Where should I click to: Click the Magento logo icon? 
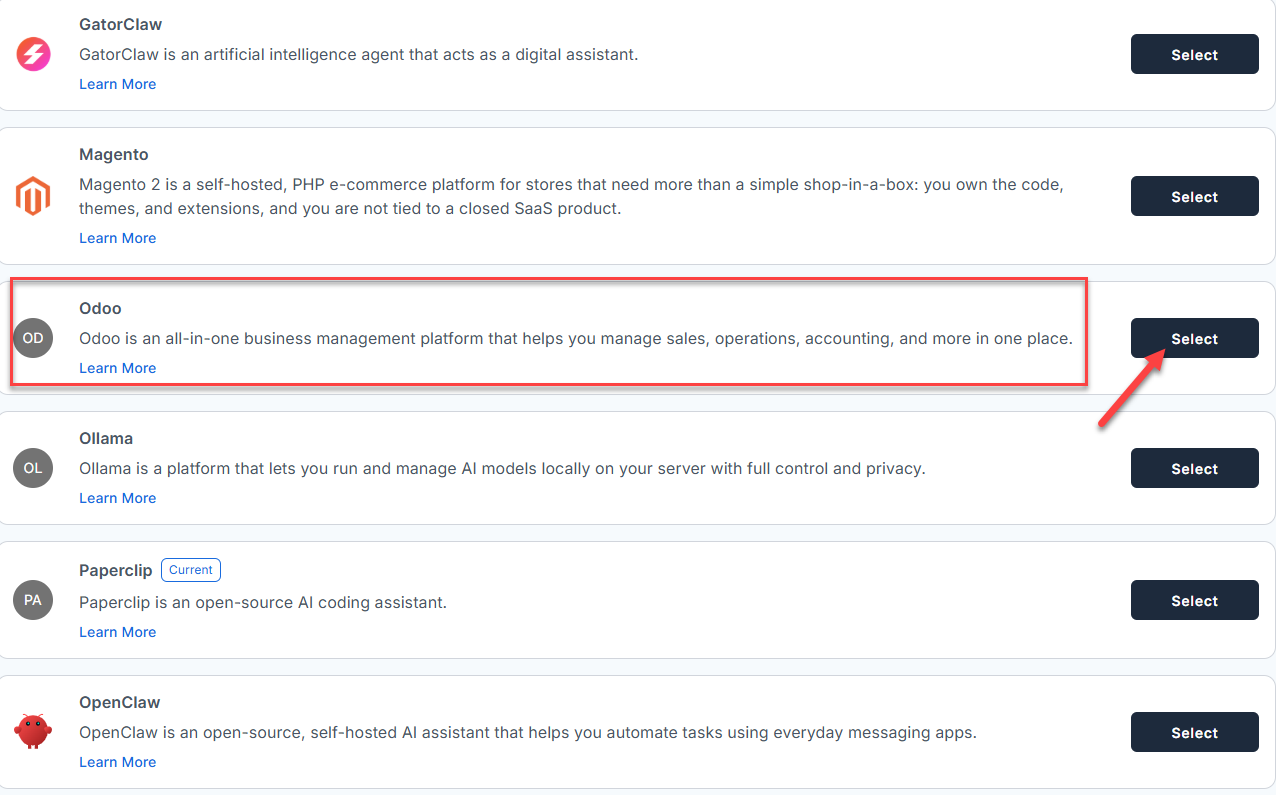point(32,195)
